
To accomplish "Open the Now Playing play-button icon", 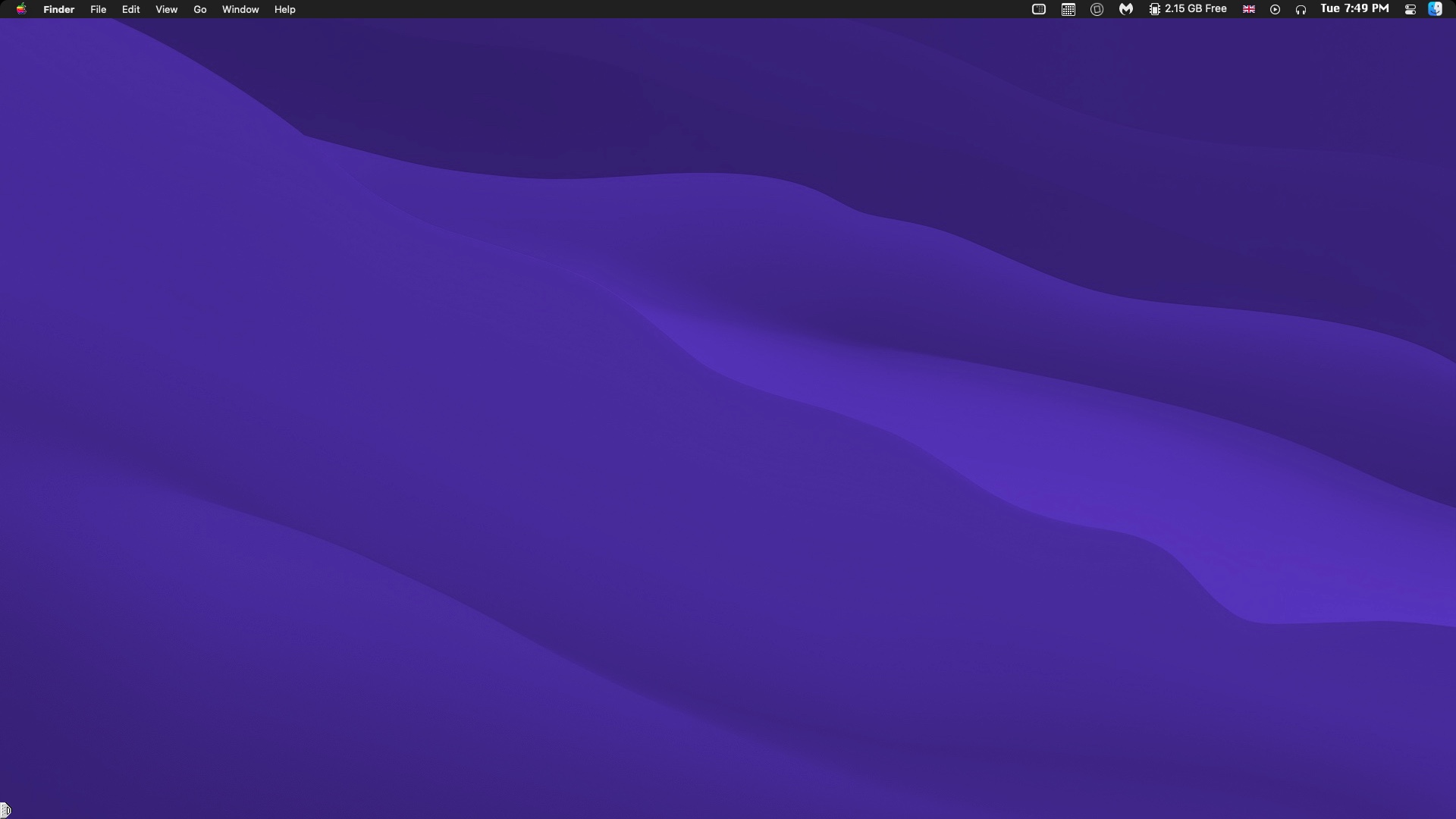I will coord(1275,9).
